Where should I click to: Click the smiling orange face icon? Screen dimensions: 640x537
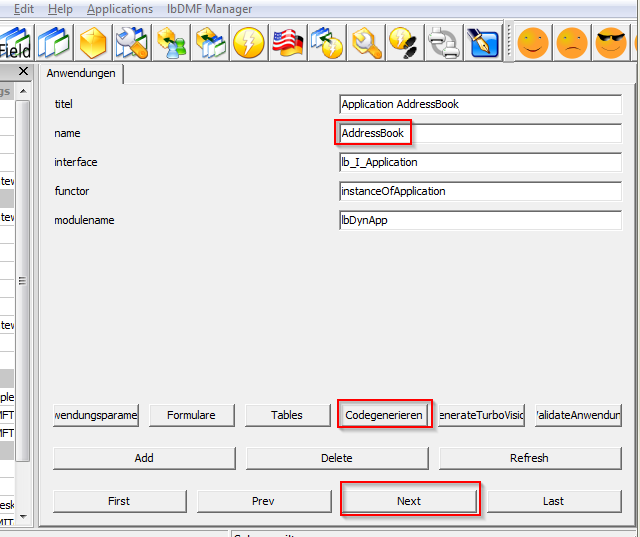click(x=533, y=43)
